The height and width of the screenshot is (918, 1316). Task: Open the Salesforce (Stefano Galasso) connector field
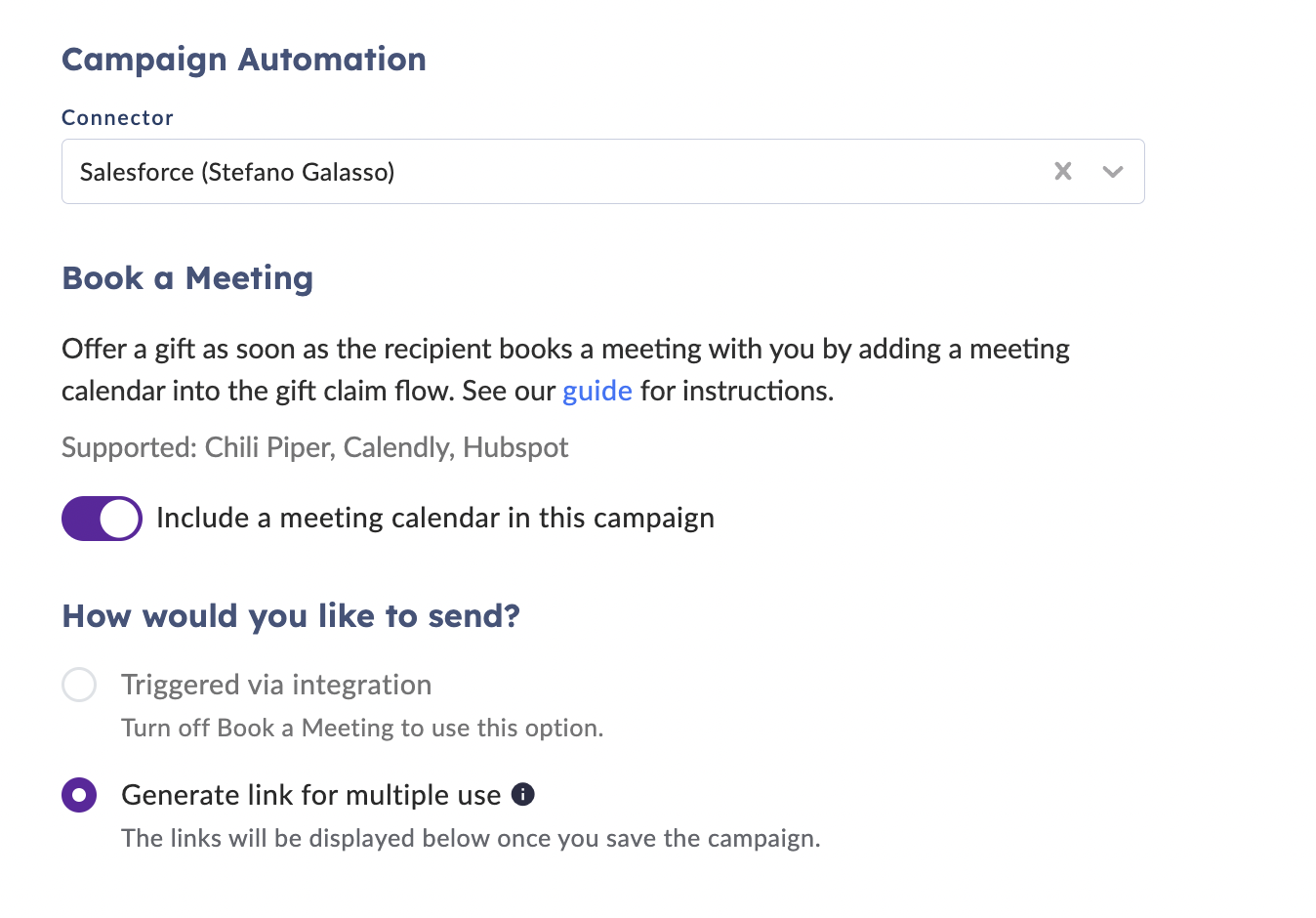488,172
